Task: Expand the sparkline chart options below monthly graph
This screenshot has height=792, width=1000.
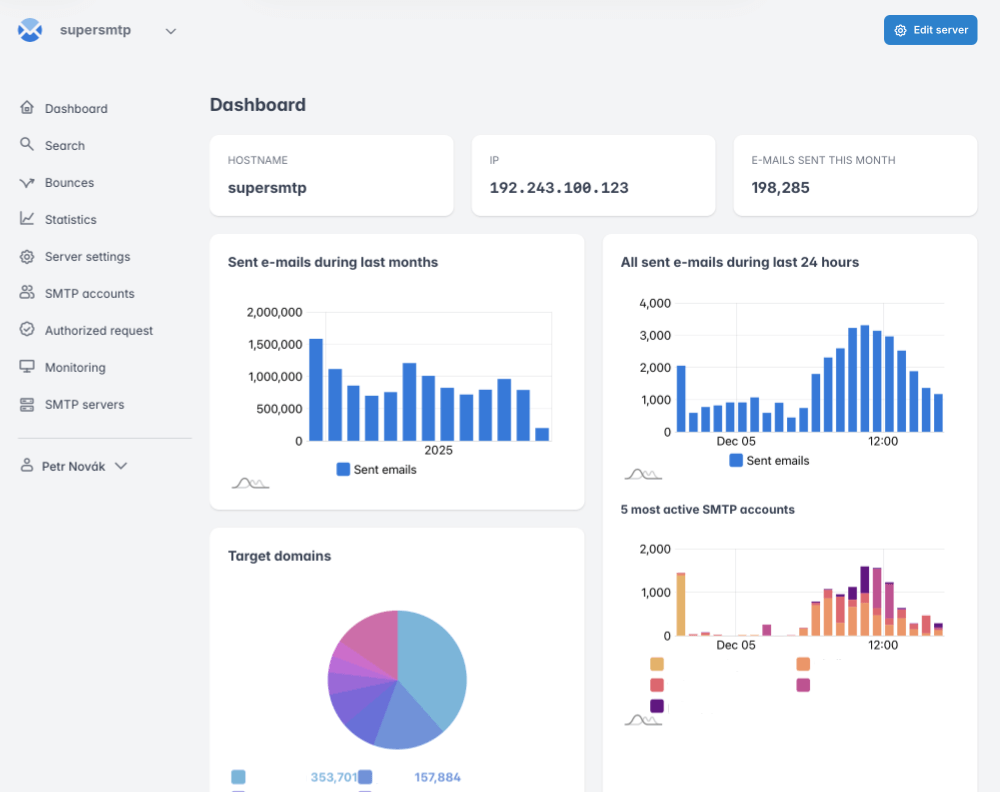Action: click(249, 481)
